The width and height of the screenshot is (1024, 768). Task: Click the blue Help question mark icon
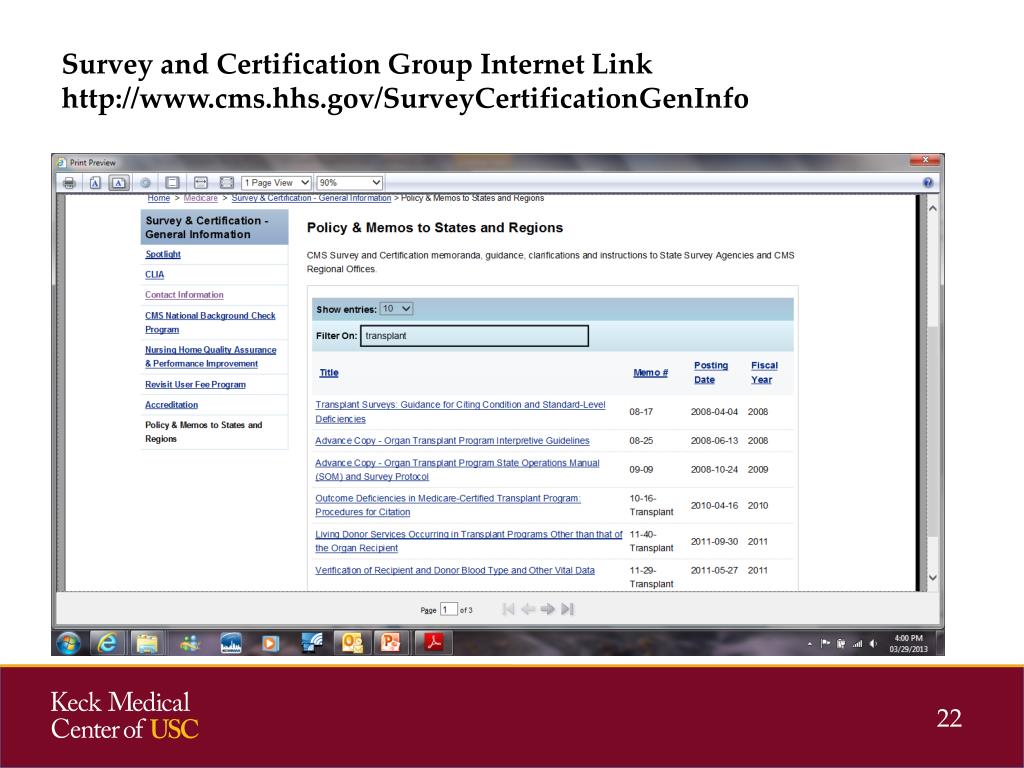[928, 183]
